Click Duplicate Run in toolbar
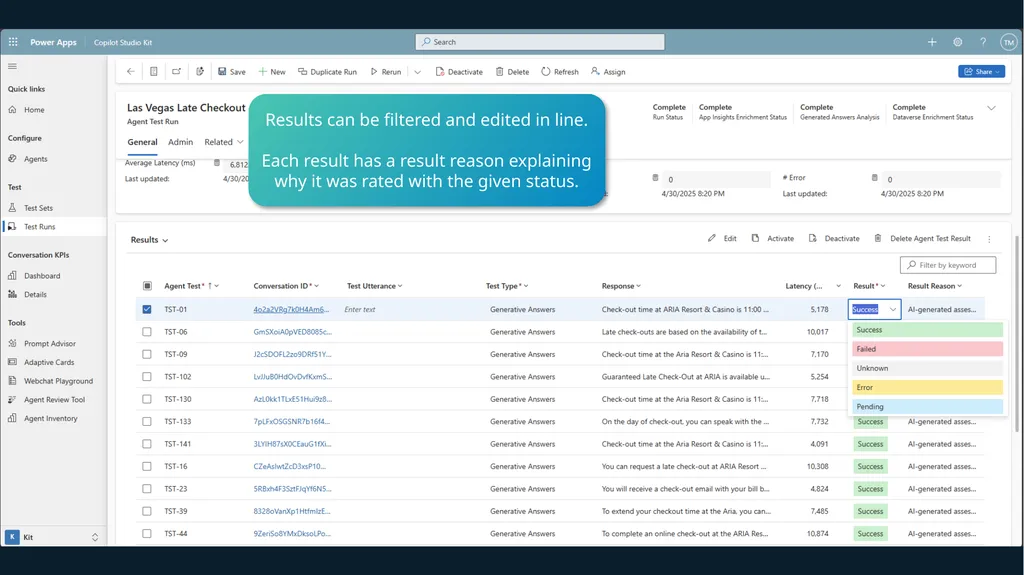 coord(327,72)
